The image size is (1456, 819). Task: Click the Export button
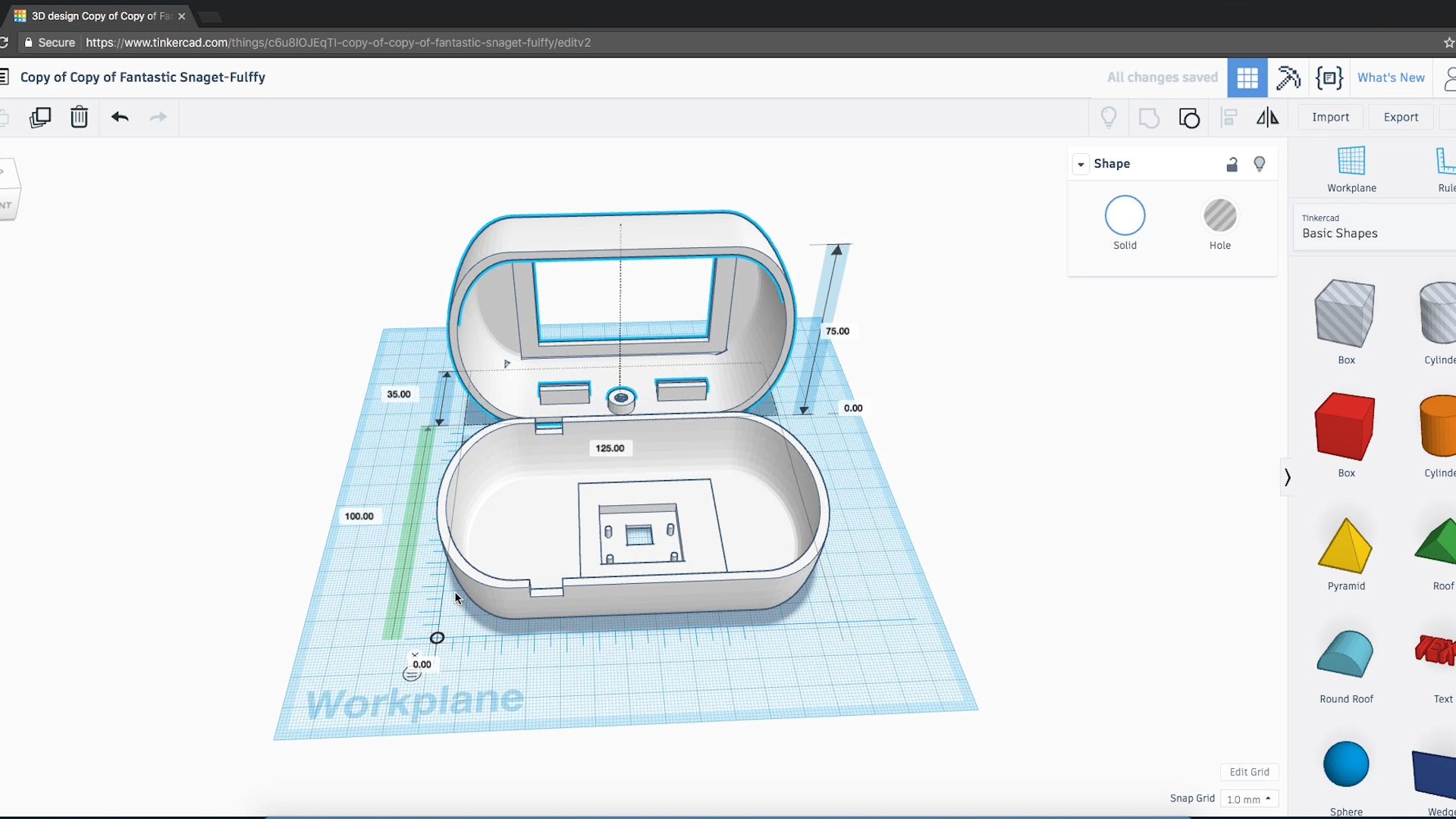click(1401, 117)
